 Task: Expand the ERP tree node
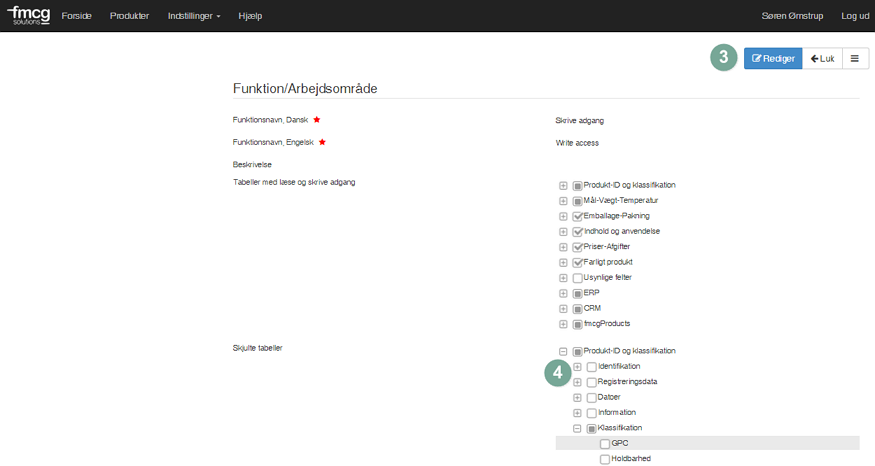tap(563, 293)
